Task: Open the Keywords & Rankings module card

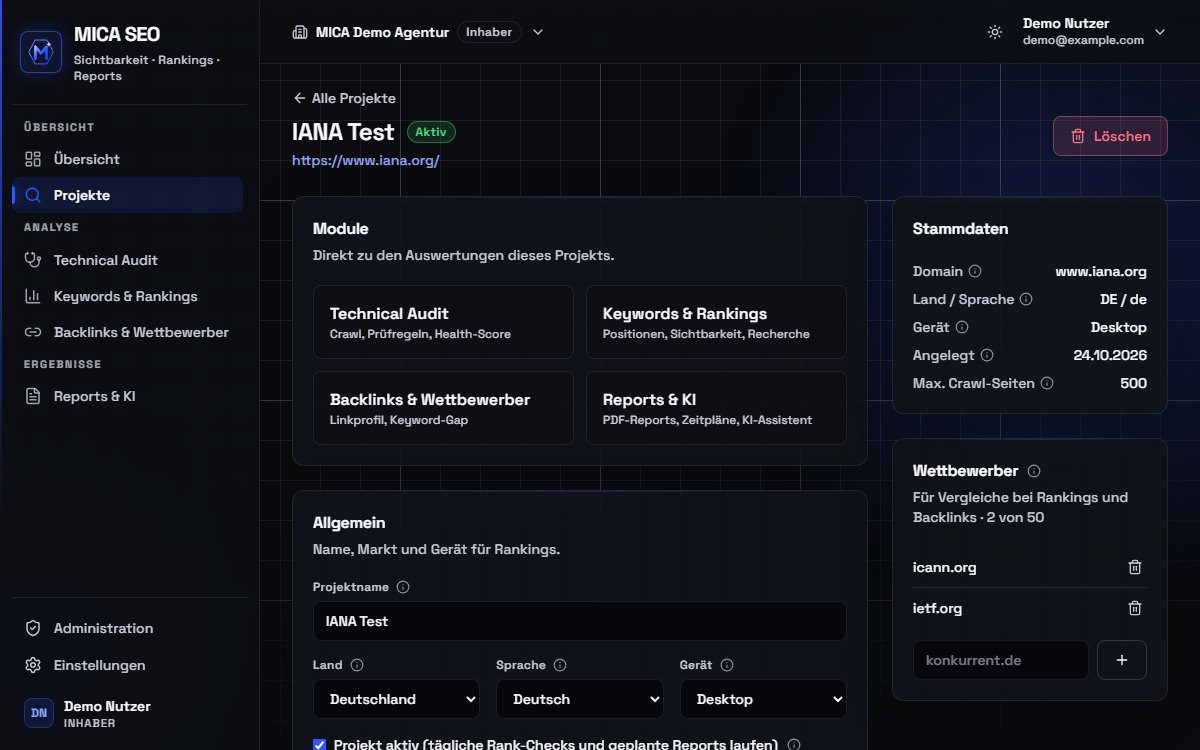Action: pyautogui.click(x=716, y=322)
